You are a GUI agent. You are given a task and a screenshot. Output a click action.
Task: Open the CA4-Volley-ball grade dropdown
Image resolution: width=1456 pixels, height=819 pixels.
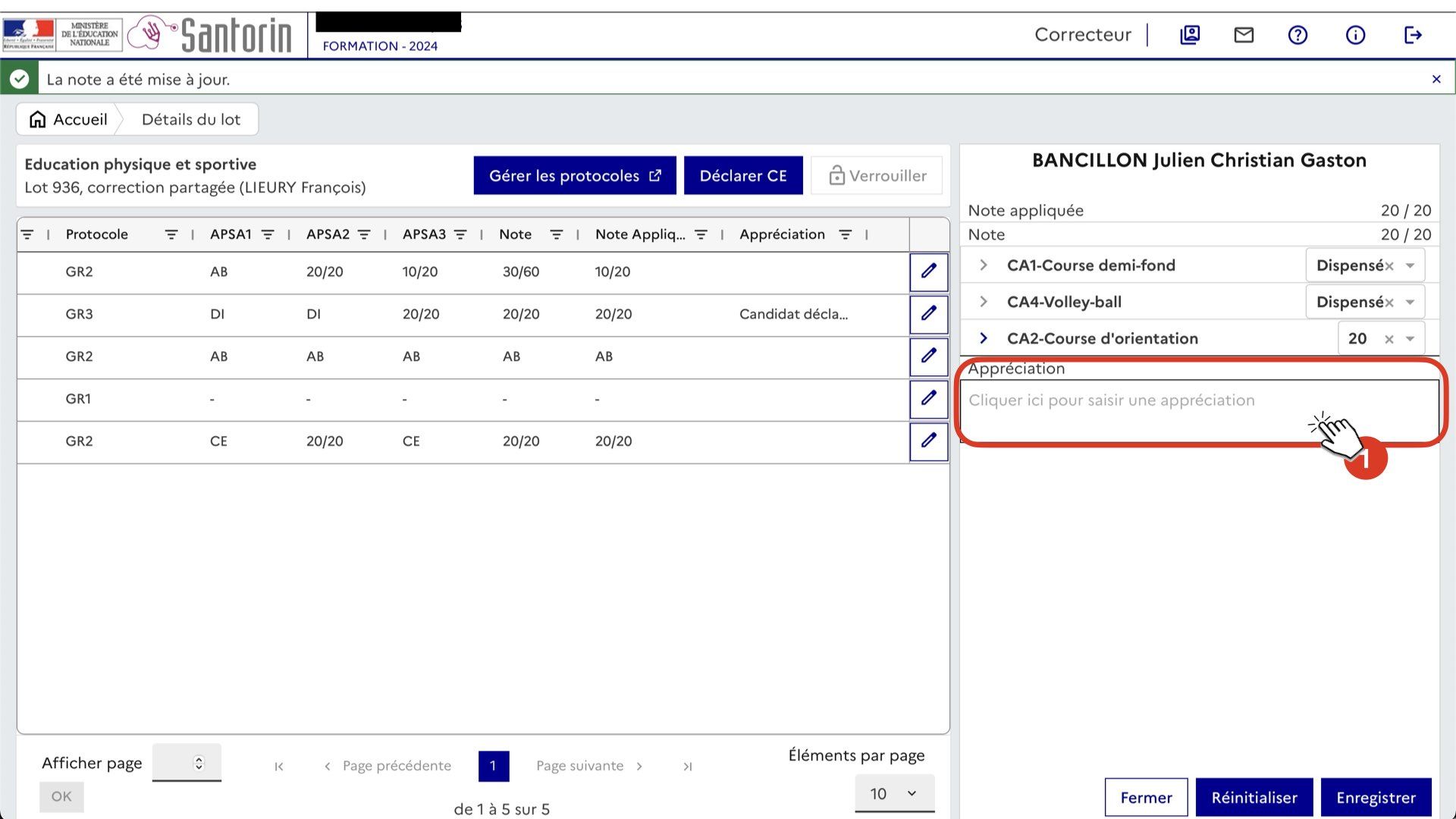[x=1410, y=303]
